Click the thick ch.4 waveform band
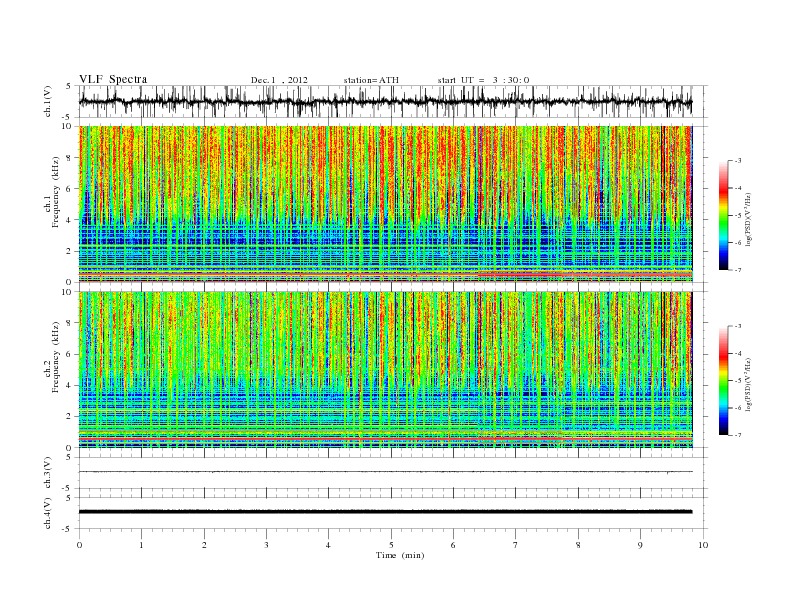Image resolution: width=792 pixels, height=612 pixels. (x=385, y=512)
